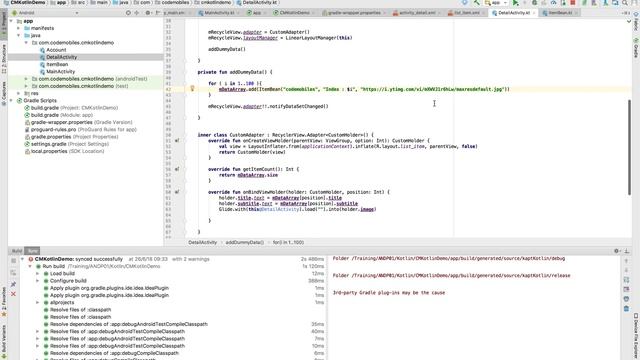Open the Gradle side tool window
This screenshot has height=360, width=640.
pos(636,48)
